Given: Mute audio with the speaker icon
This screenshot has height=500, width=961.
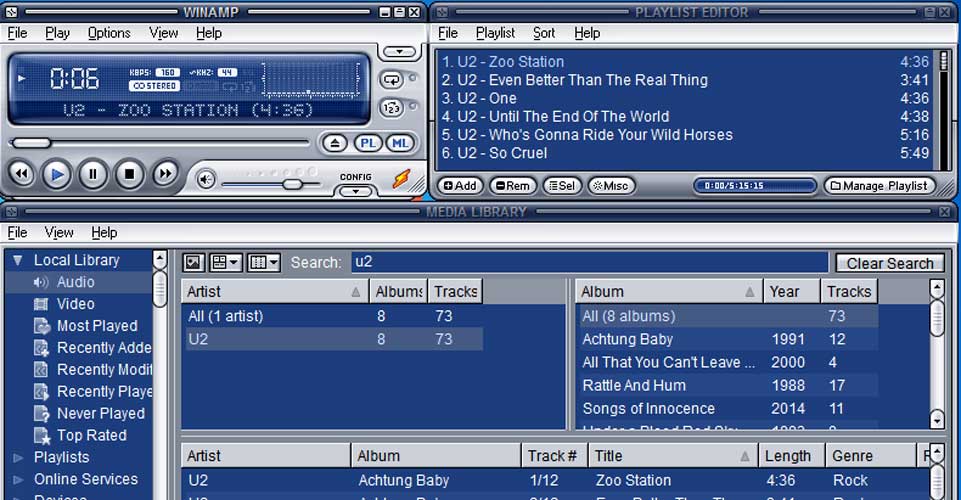Looking at the screenshot, I should [x=206, y=180].
